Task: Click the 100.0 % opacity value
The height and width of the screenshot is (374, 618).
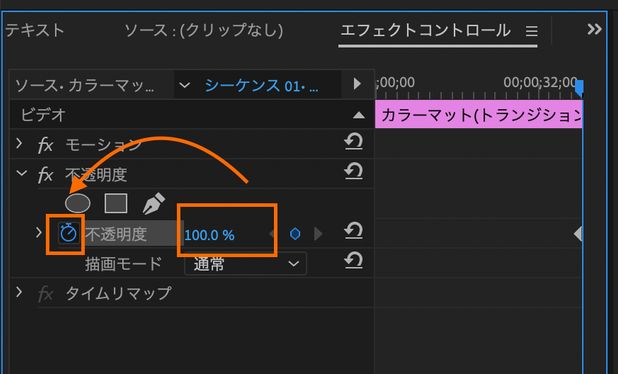Action: pos(209,235)
